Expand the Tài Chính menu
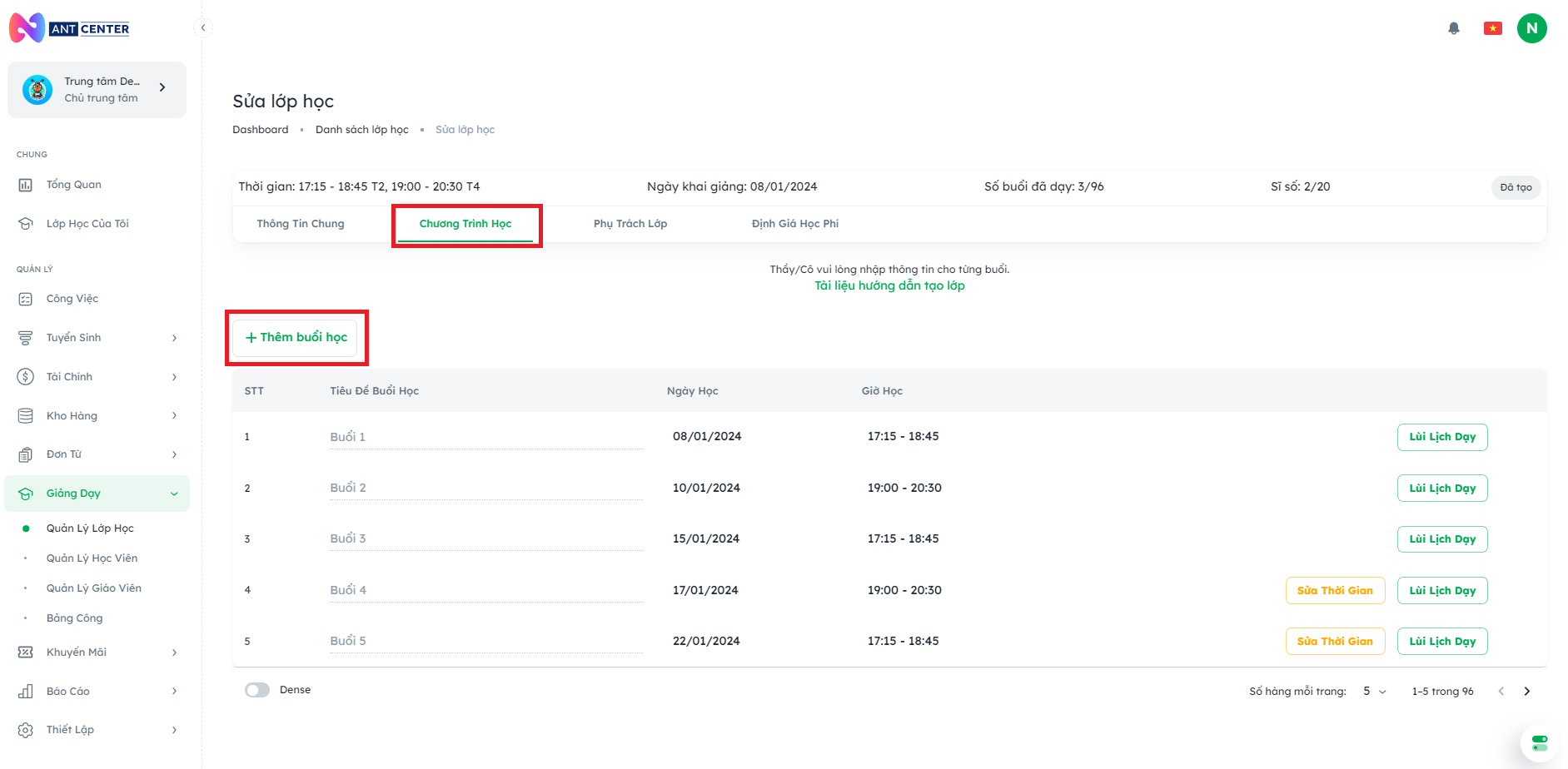 tap(174, 377)
